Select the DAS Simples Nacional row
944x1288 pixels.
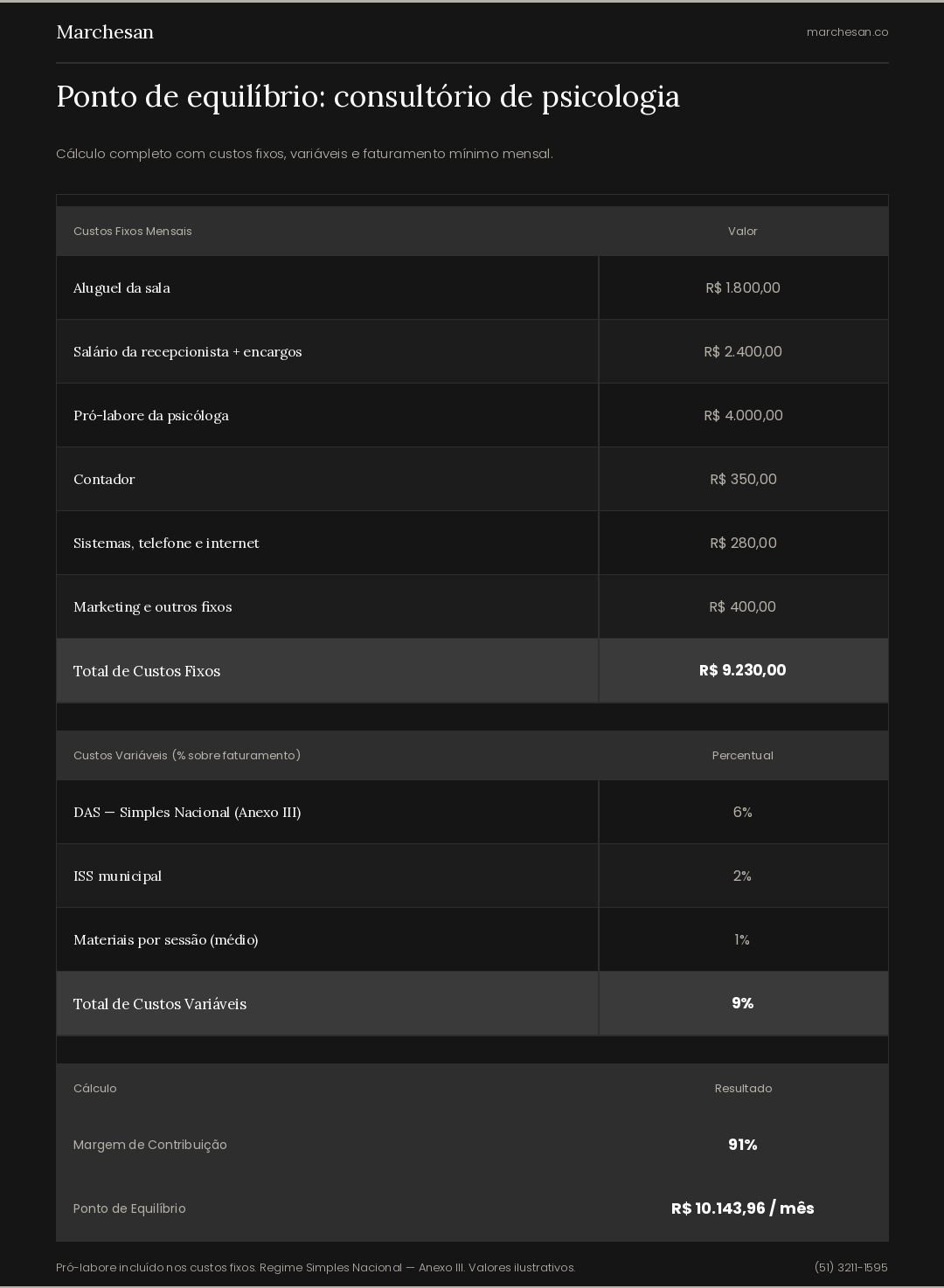[472, 812]
